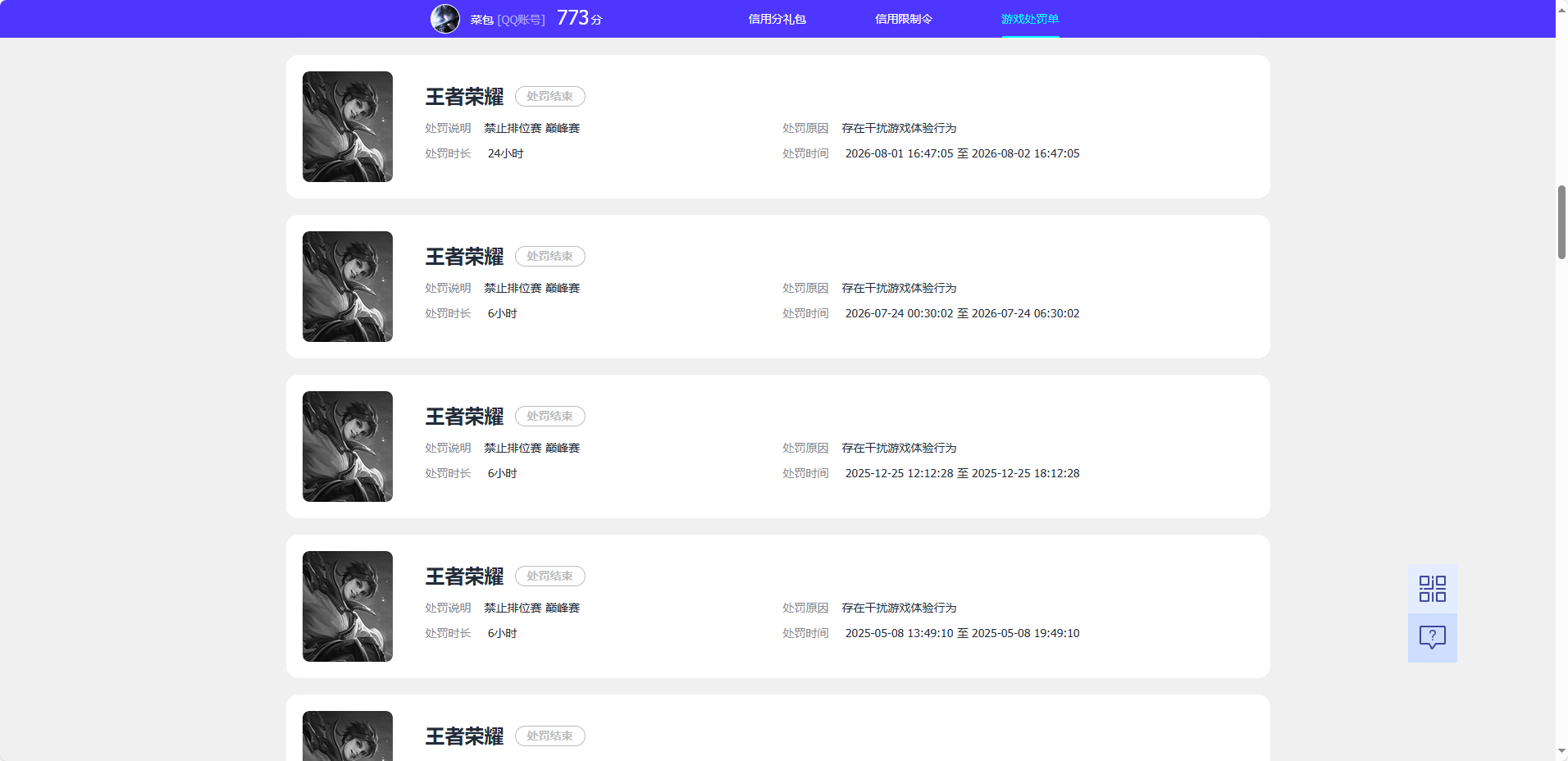The width and height of the screenshot is (1568, 761).
Task: Click 禁止排位赛 巅峰赛 in the 2026-08-01 record
Action: coord(531,128)
